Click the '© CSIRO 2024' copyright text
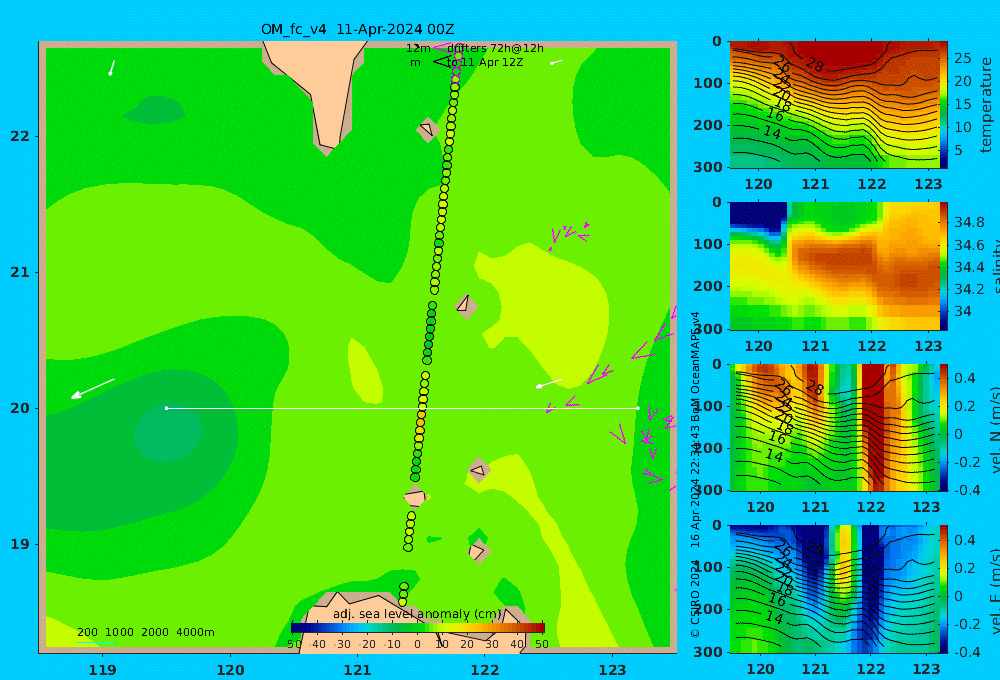Screen dimensions: 1000x680 pos(695,600)
